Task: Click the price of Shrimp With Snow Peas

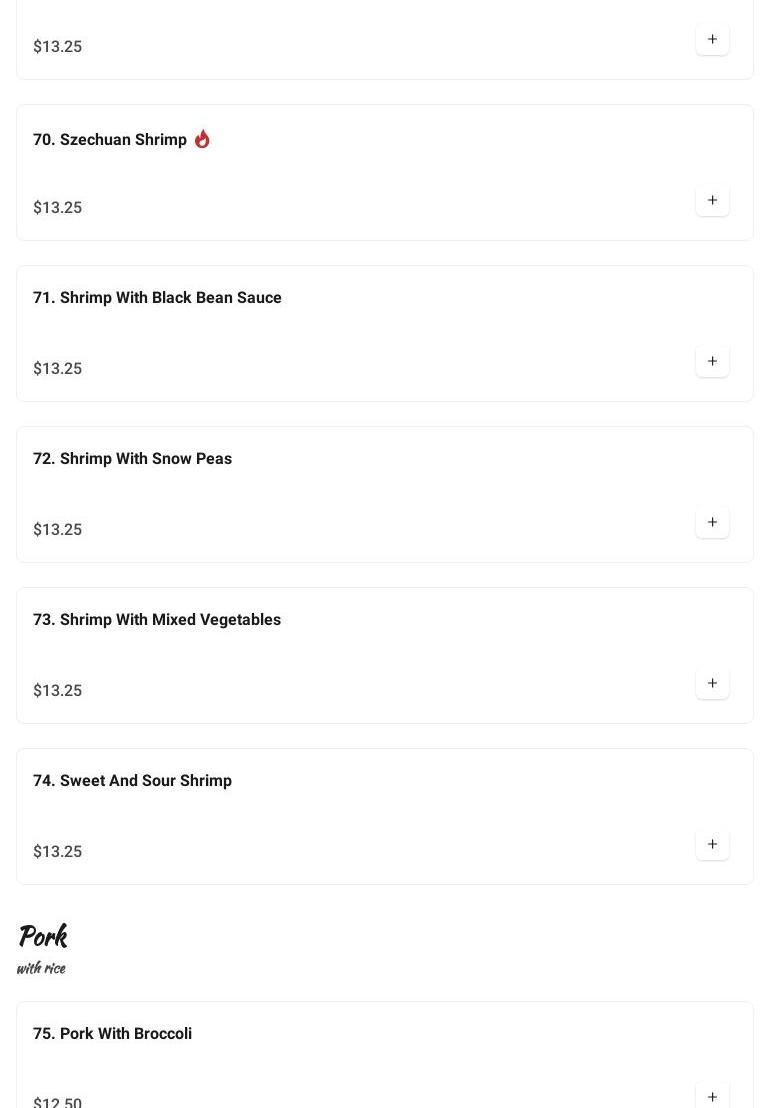Action: coord(58,530)
